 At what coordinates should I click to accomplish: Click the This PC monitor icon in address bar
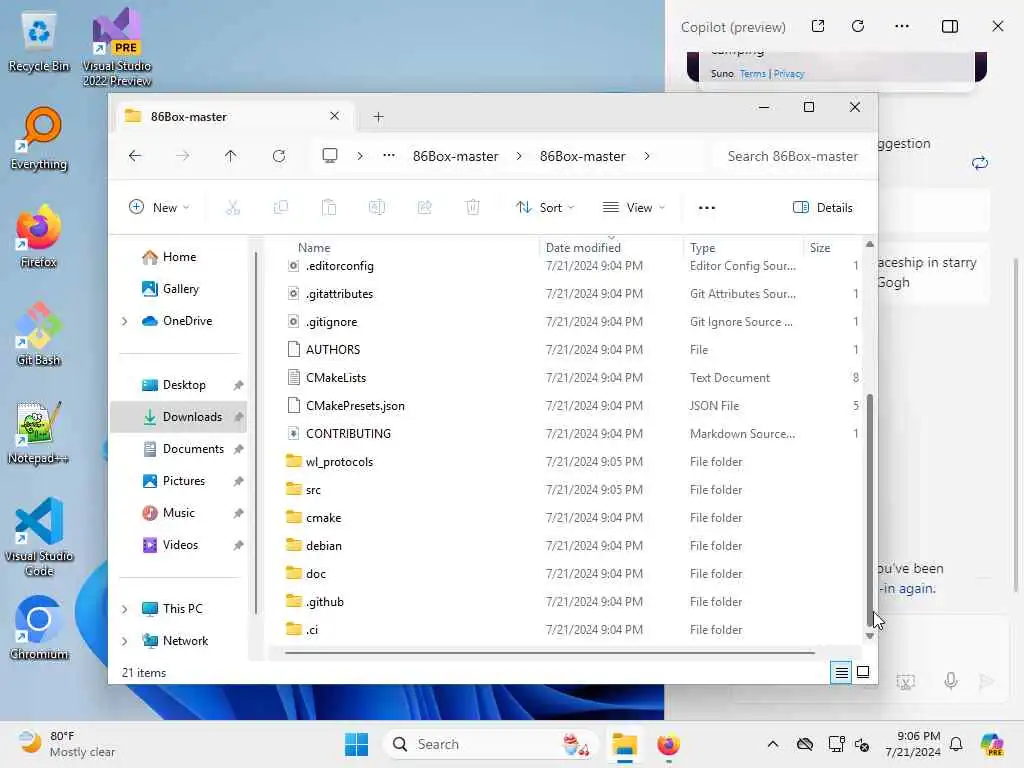click(x=330, y=155)
